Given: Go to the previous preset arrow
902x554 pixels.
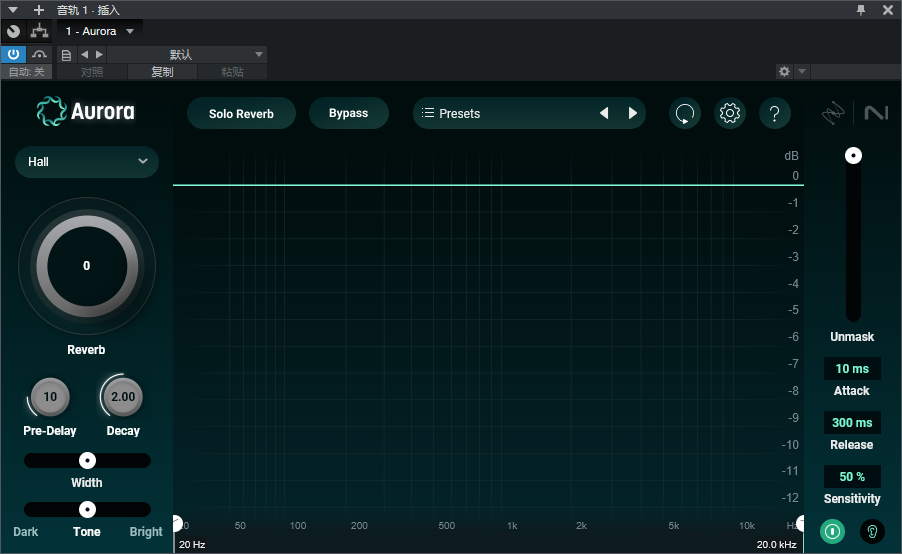Looking at the screenshot, I should tap(604, 113).
